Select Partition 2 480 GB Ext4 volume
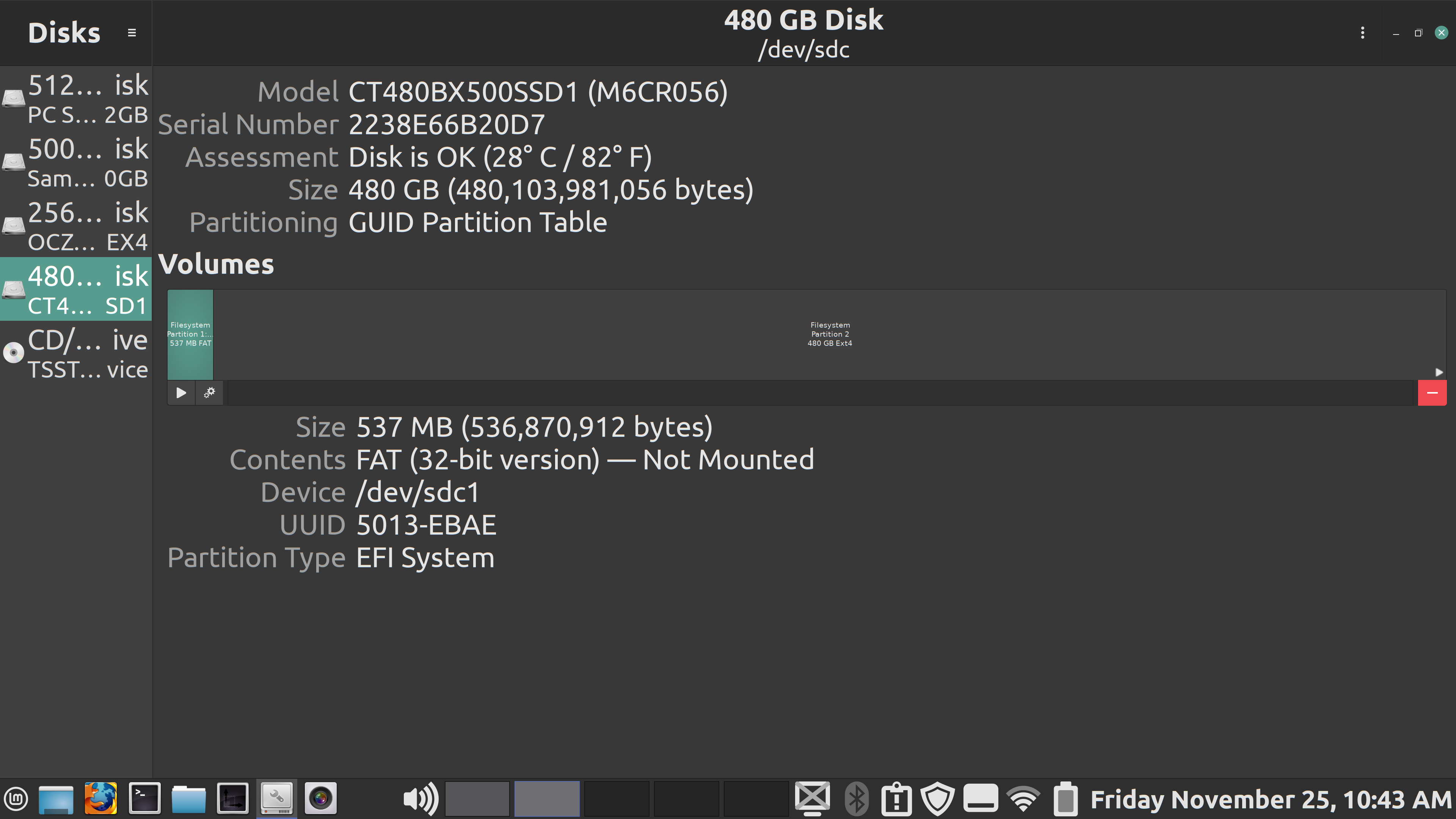 pyautogui.click(x=829, y=334)
